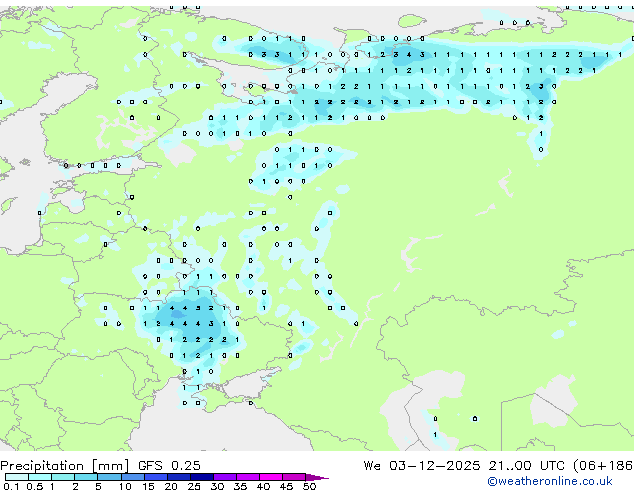
Task: Click legend scale value '0.1'
Action: (11, 486)
